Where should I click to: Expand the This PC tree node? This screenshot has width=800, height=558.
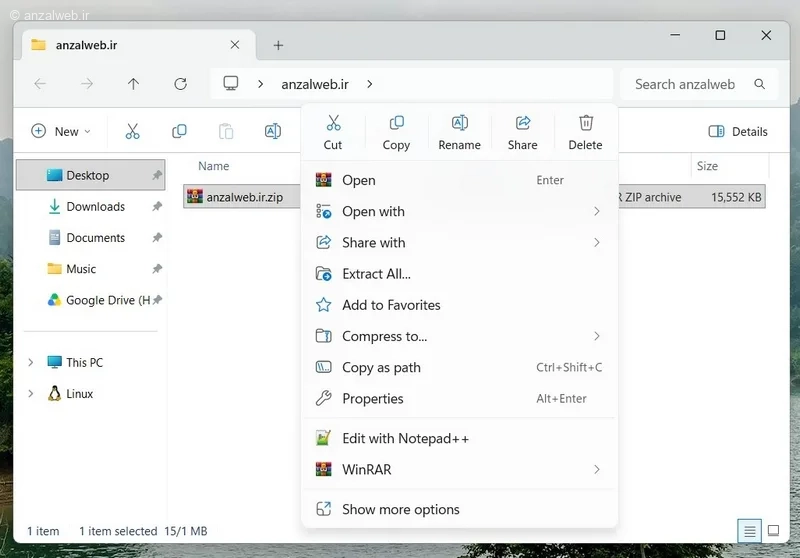click(x=31, y=362)
